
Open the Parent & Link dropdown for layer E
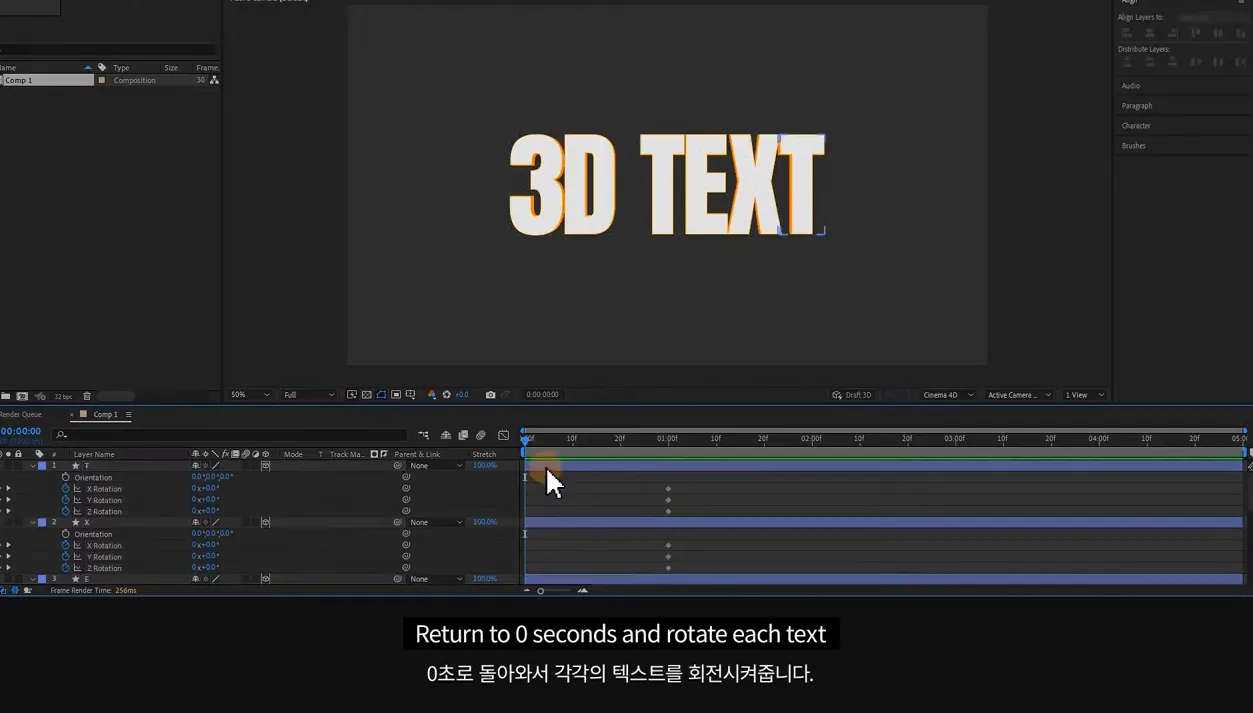click(x=436, y=579)
